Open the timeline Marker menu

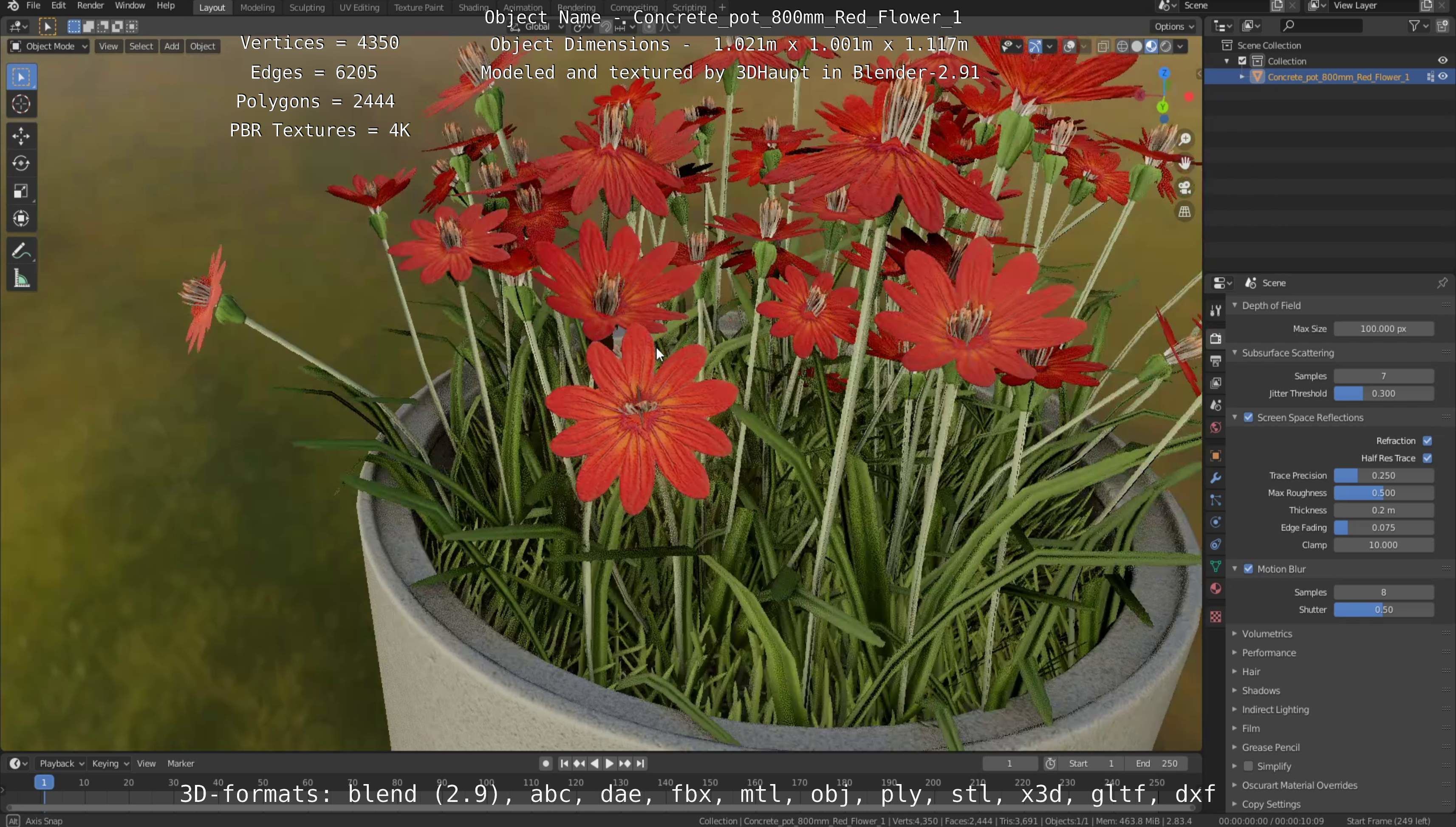point(181,764)
